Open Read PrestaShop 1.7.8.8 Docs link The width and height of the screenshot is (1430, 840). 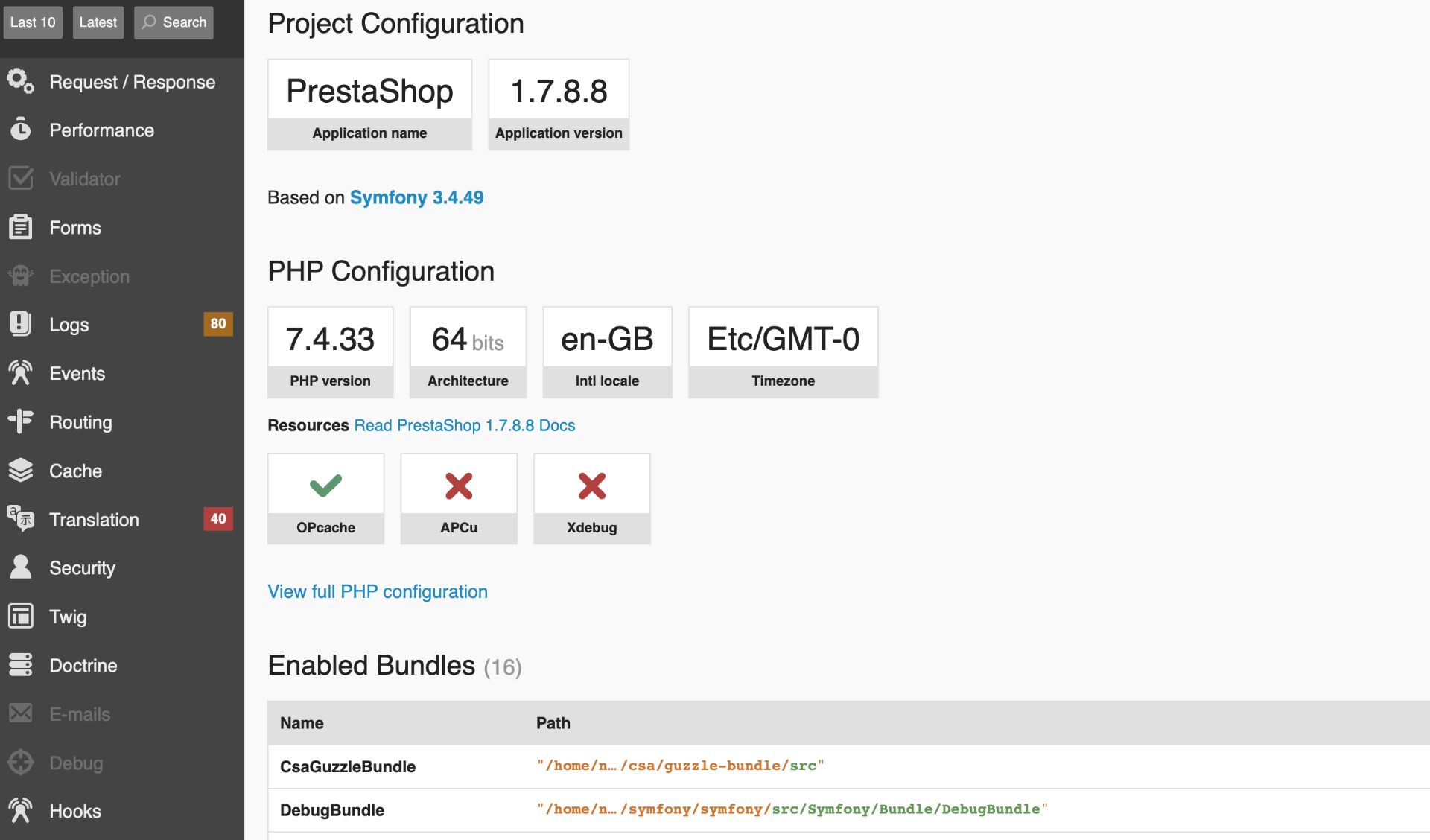[x=464, y=425]
